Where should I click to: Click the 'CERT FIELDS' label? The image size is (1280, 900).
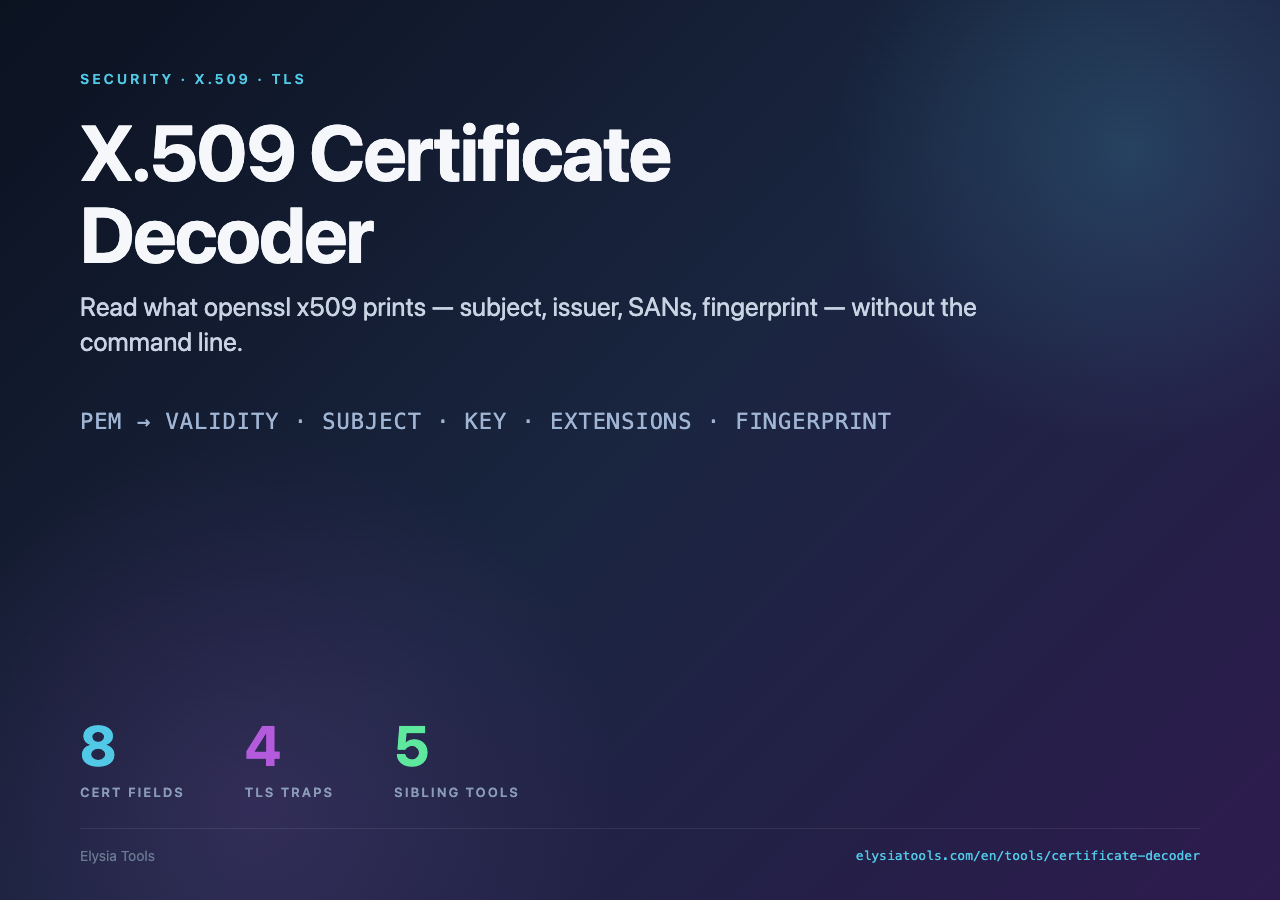(132, 793)
